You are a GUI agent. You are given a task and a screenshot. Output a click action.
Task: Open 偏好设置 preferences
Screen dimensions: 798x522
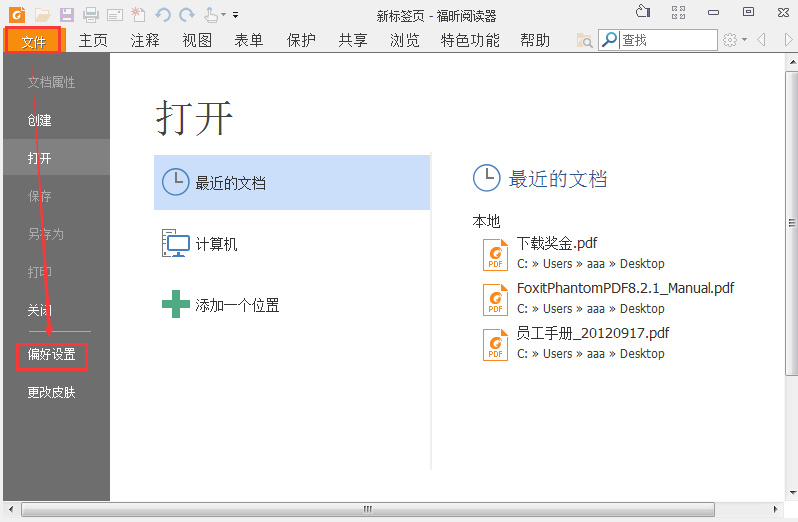[x=51, y=355]
